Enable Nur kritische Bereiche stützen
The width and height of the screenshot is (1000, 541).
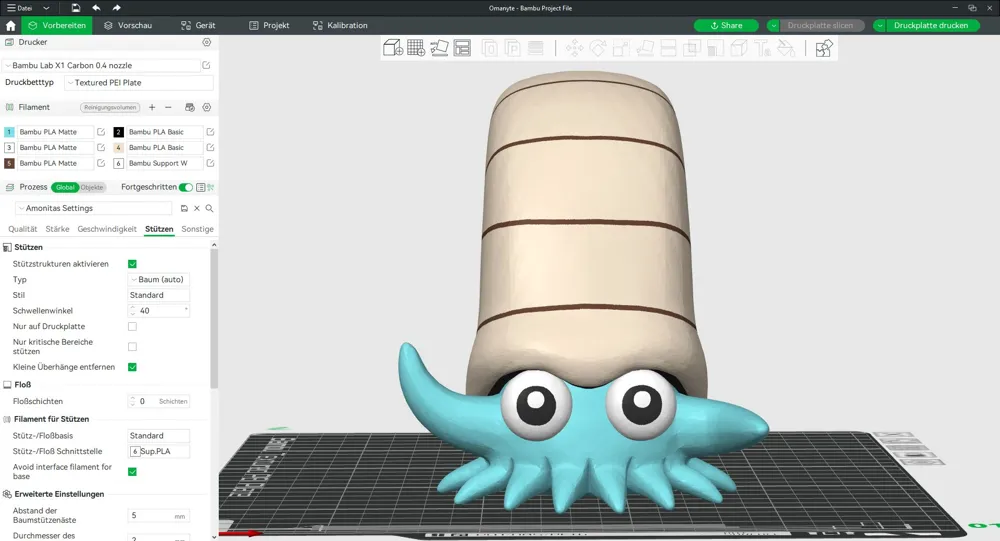tap(133, 346)
